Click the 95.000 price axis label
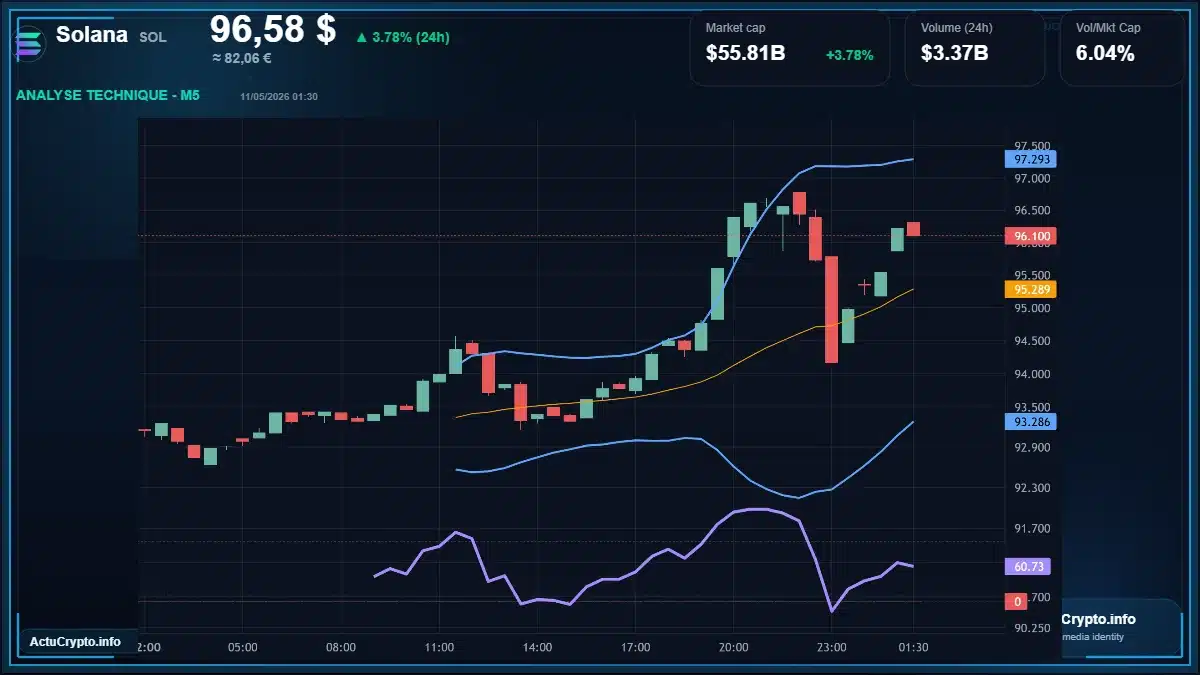The height and width of the screenshot is (675, 1200). tap(1032, 308)
